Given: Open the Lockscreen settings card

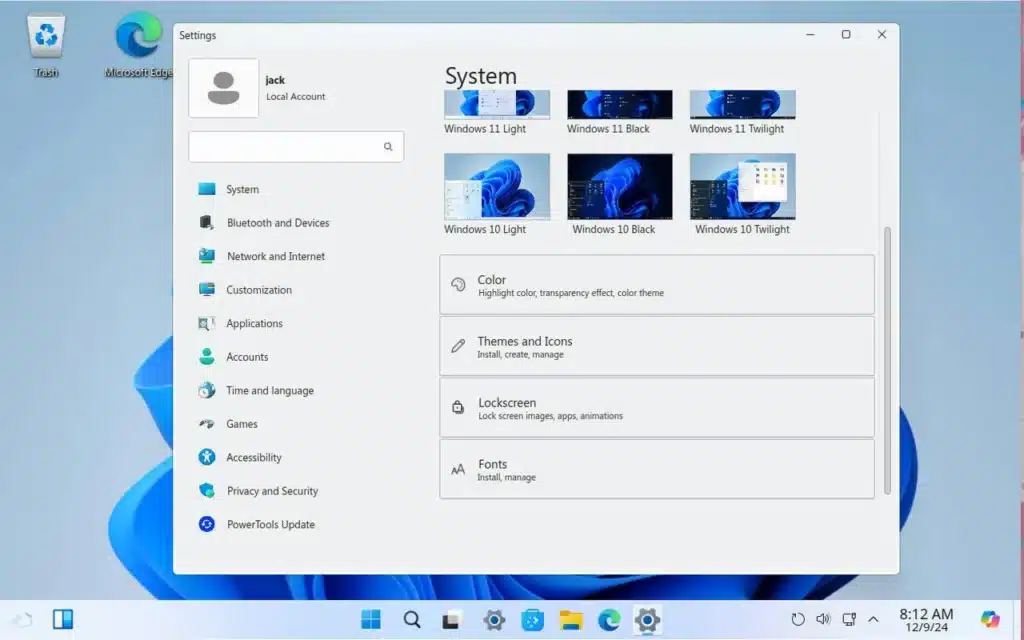Looking at the screenshot, I should (x=657, y=408).
